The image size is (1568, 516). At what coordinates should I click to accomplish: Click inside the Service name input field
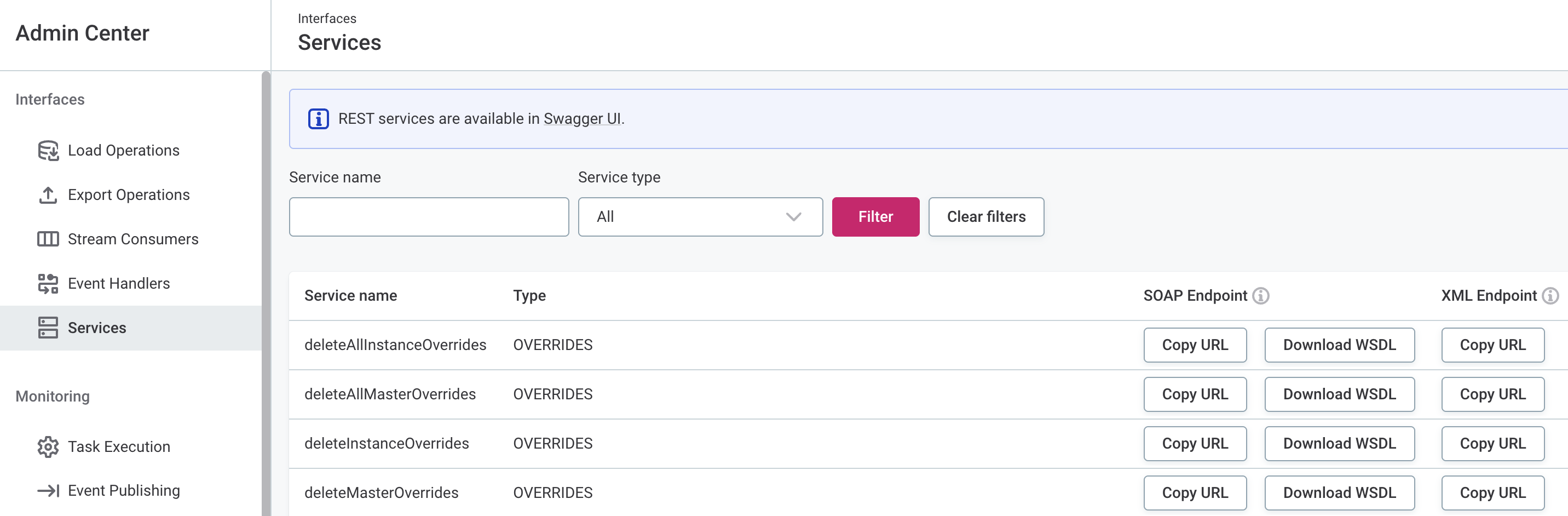coord(429,217)
